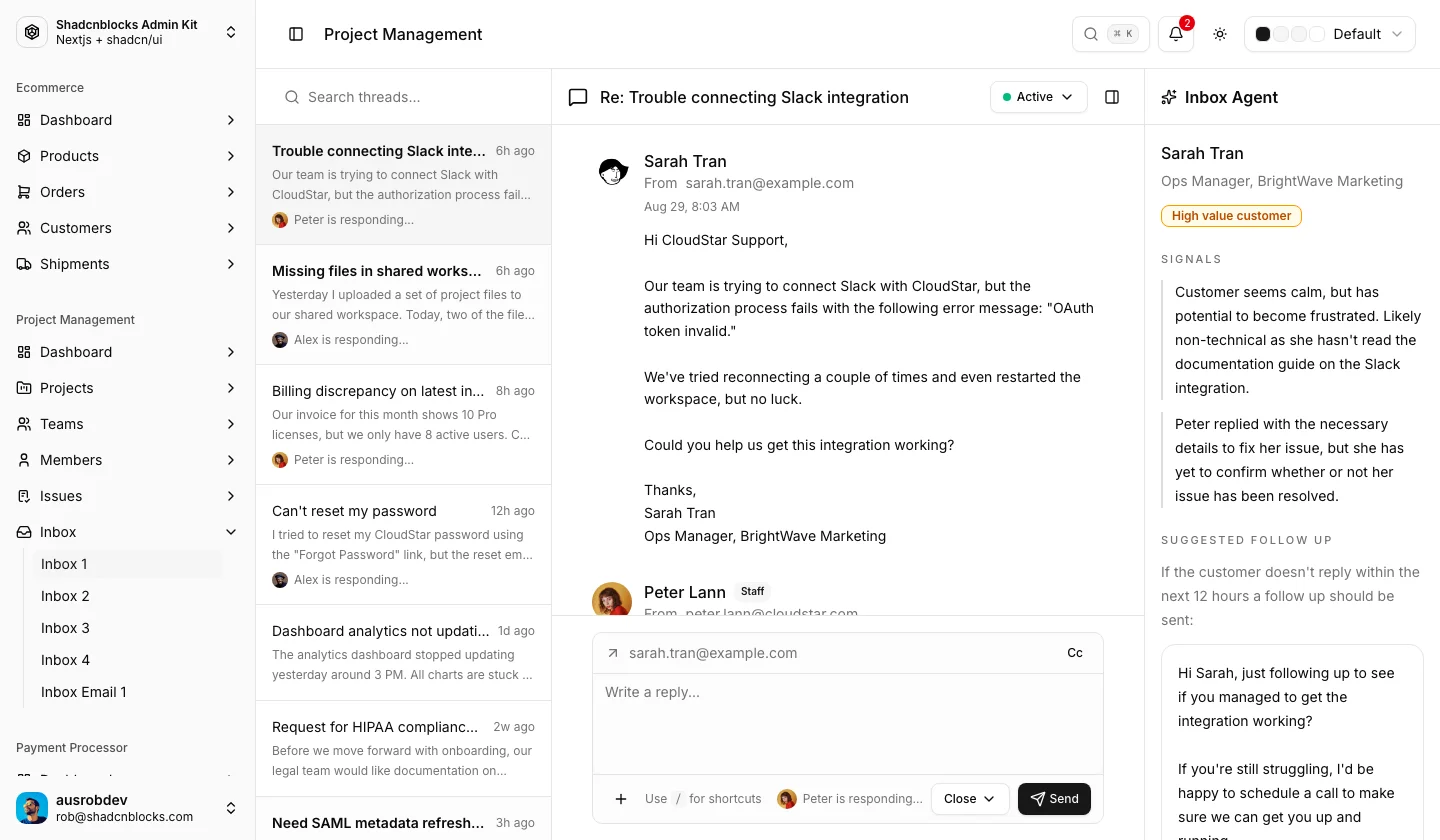Click the dark color swatch in theme selector
This screenshot has height=840, width=1440.
1263,34
